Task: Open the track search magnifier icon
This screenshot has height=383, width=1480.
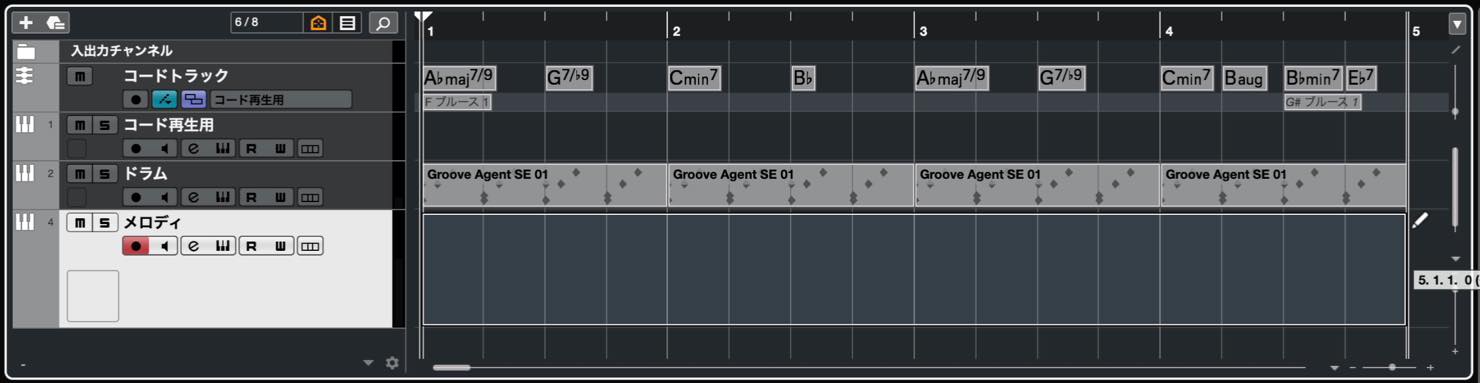Action: 383,22
